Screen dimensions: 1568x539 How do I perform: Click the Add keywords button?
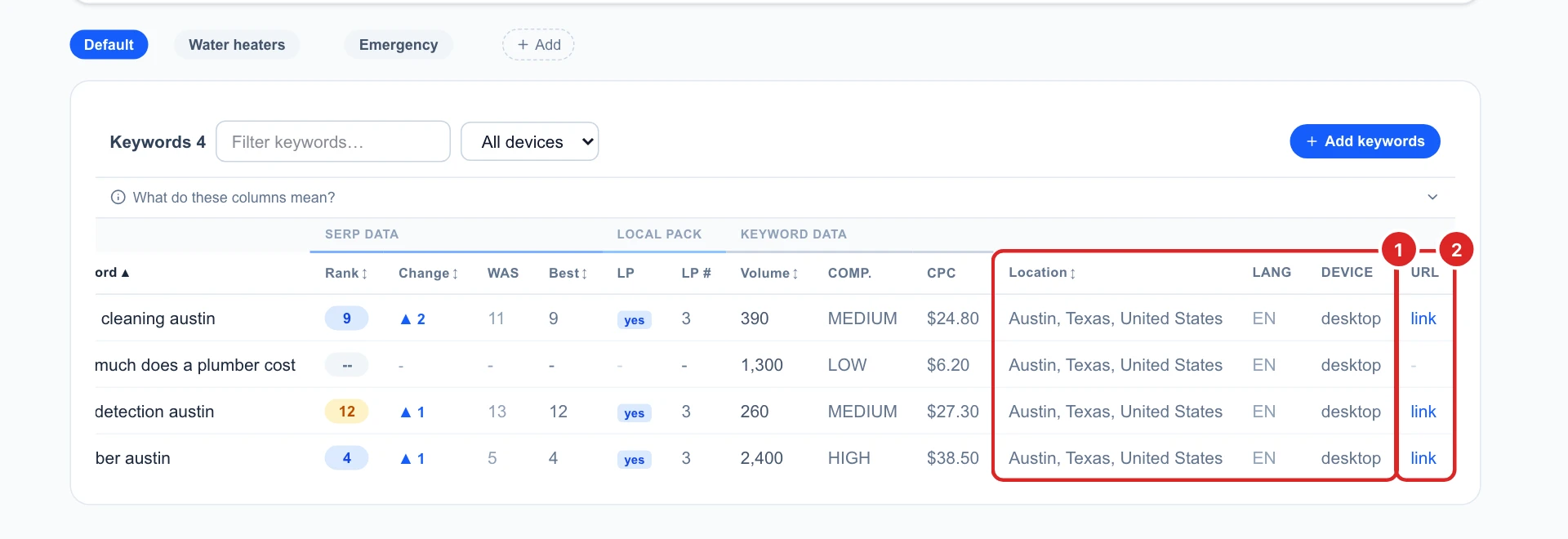(1365, 141)
